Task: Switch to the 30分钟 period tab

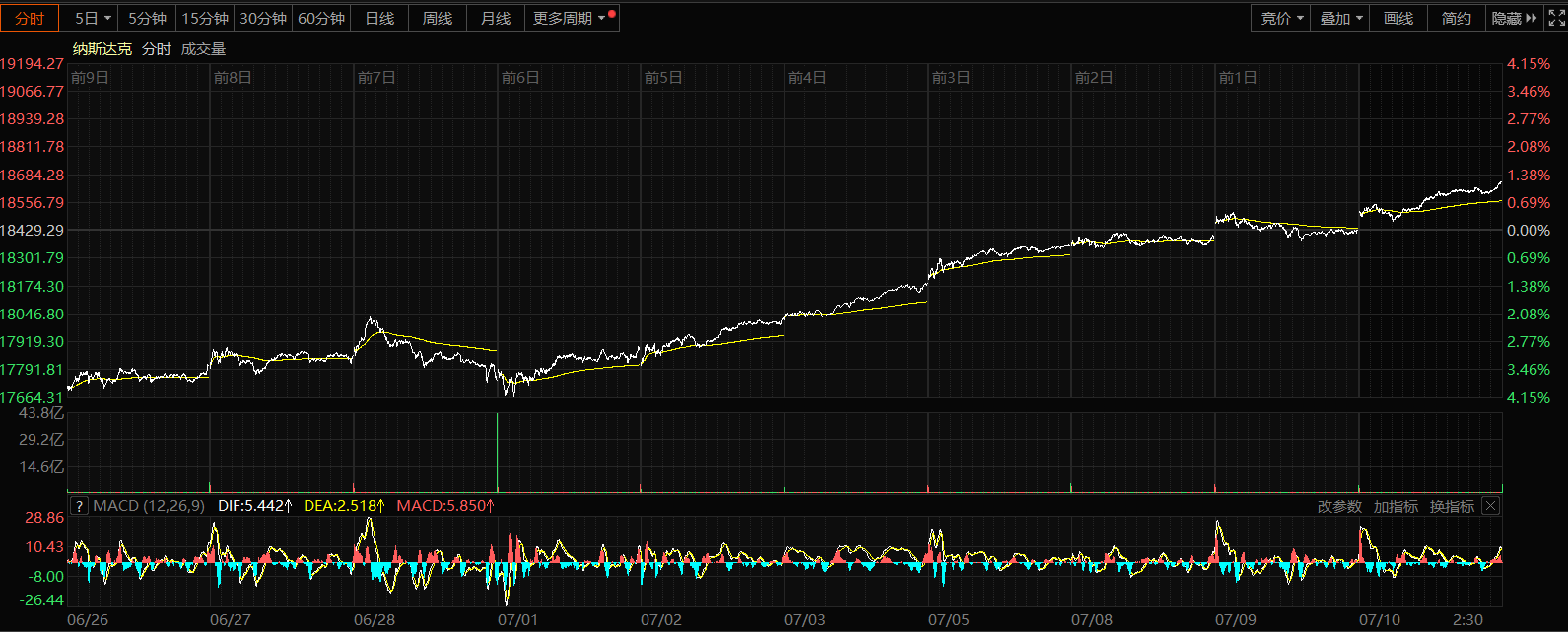Action: tap(263, 18)
